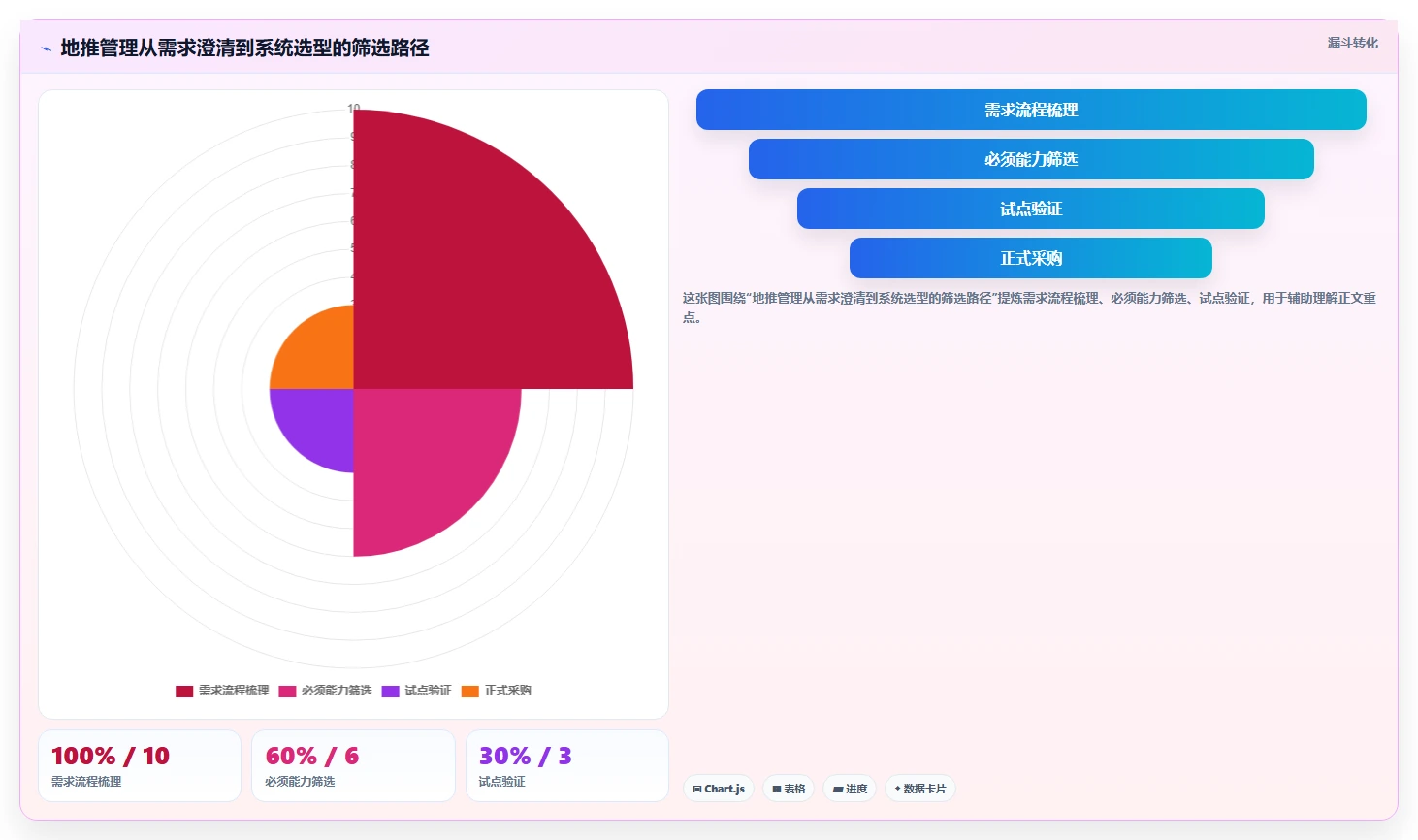
Task: Click the 进度 tag icon
Action: click(x=838, y=790)
